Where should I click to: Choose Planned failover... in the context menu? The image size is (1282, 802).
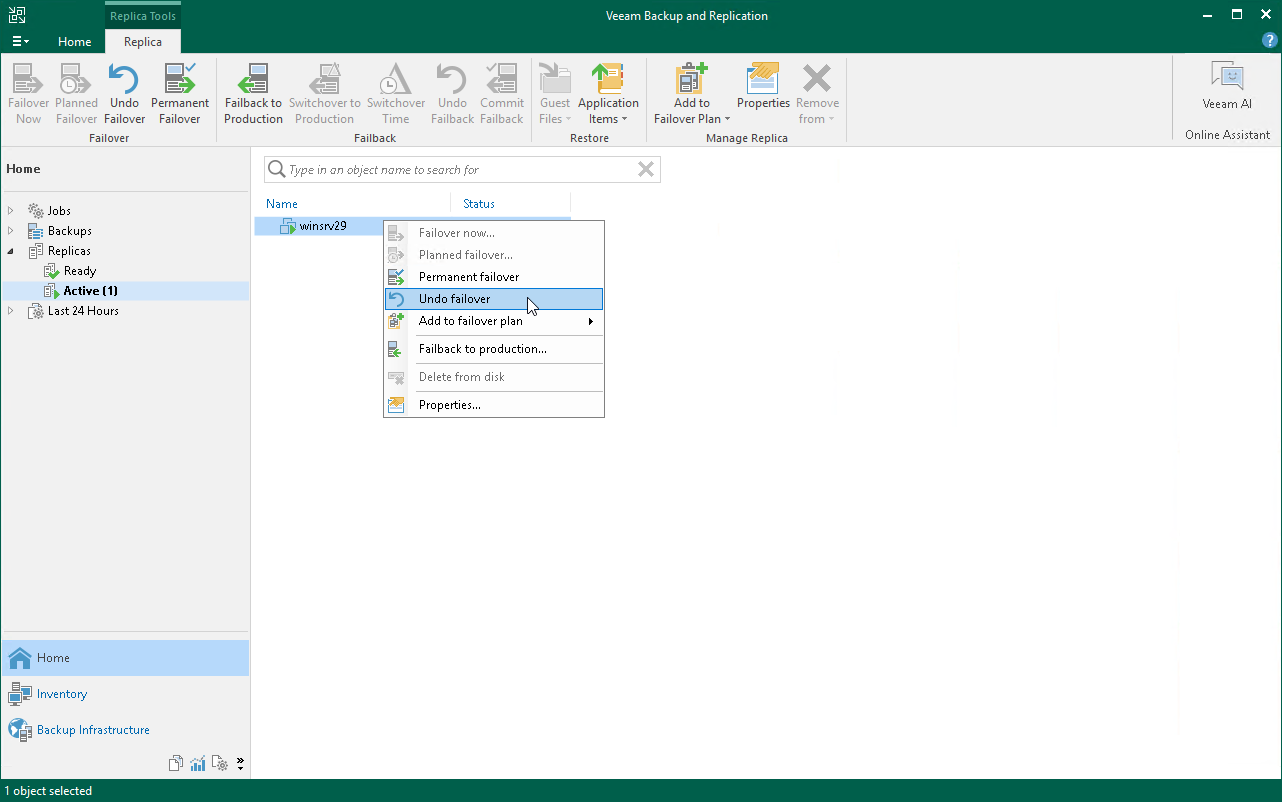tap(494, 255)
